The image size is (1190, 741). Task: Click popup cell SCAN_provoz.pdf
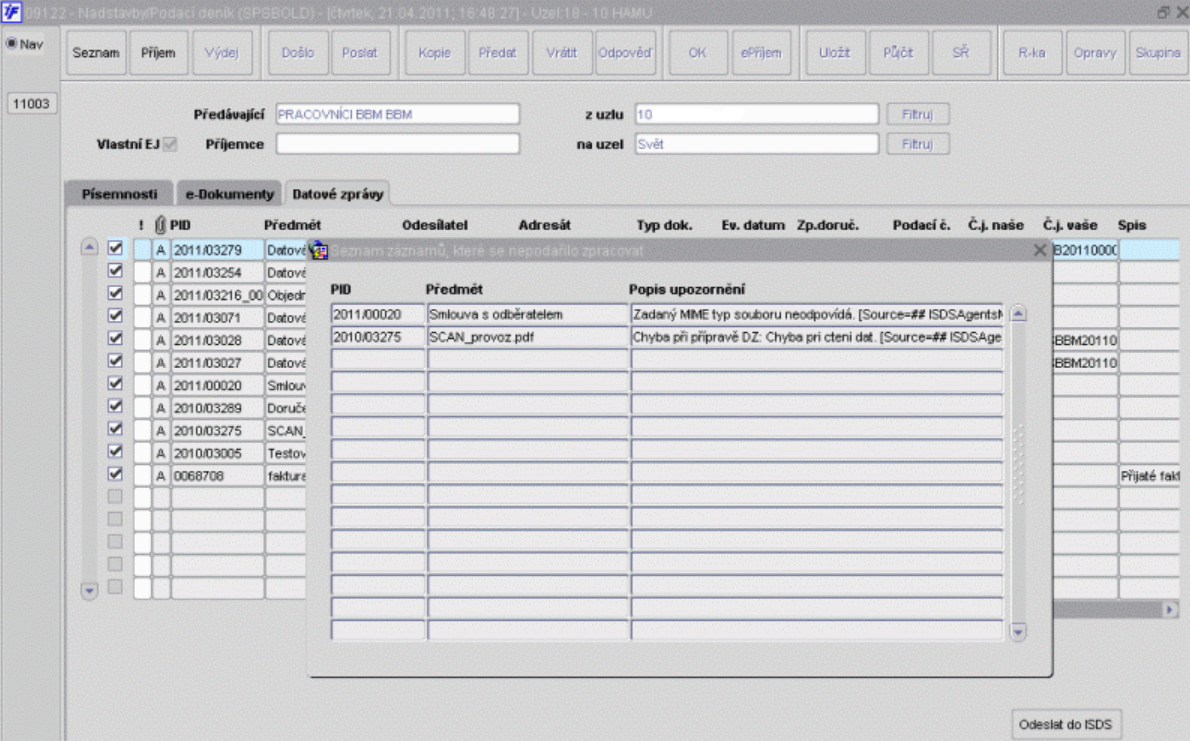[x=527, y=337]
